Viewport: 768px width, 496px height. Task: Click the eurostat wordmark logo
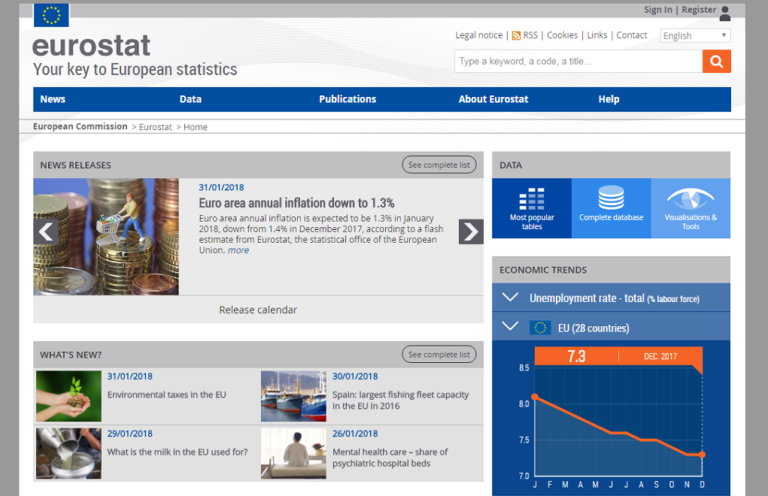(x=91, y=46)
